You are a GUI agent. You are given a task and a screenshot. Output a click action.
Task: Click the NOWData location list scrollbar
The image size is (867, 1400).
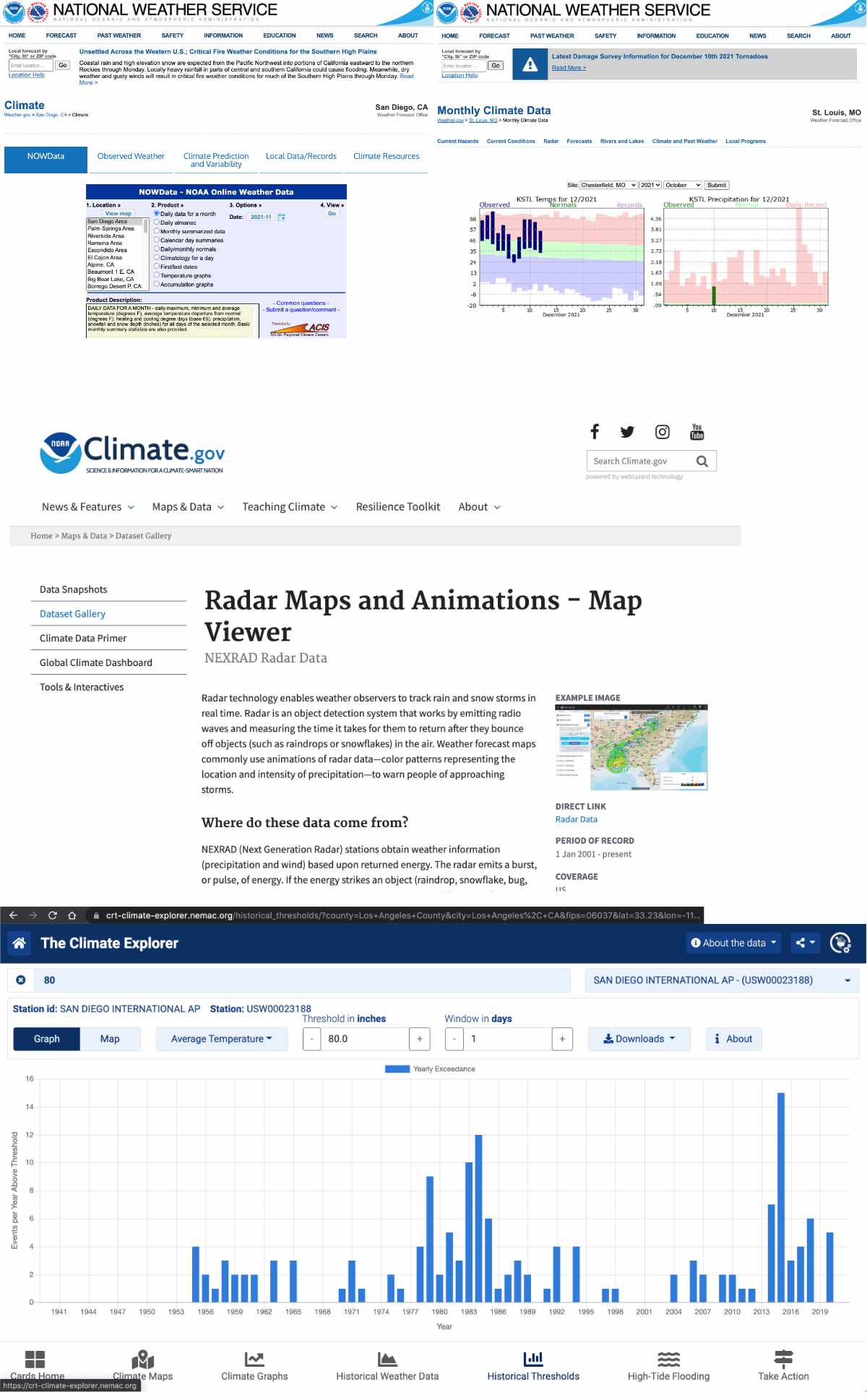pyautogui.click(x=147, y=254)
